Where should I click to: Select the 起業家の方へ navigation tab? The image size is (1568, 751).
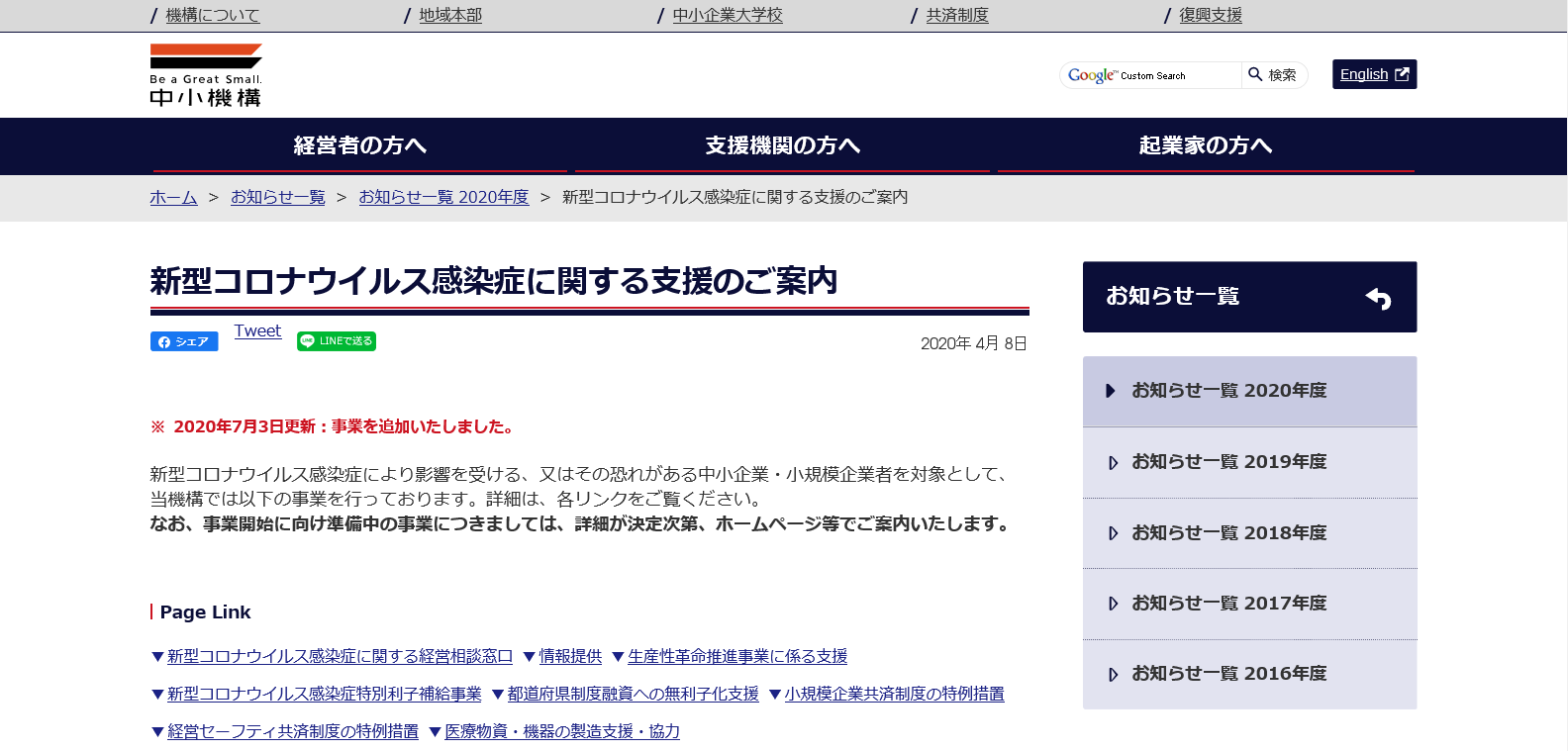tap(1206, 145)
